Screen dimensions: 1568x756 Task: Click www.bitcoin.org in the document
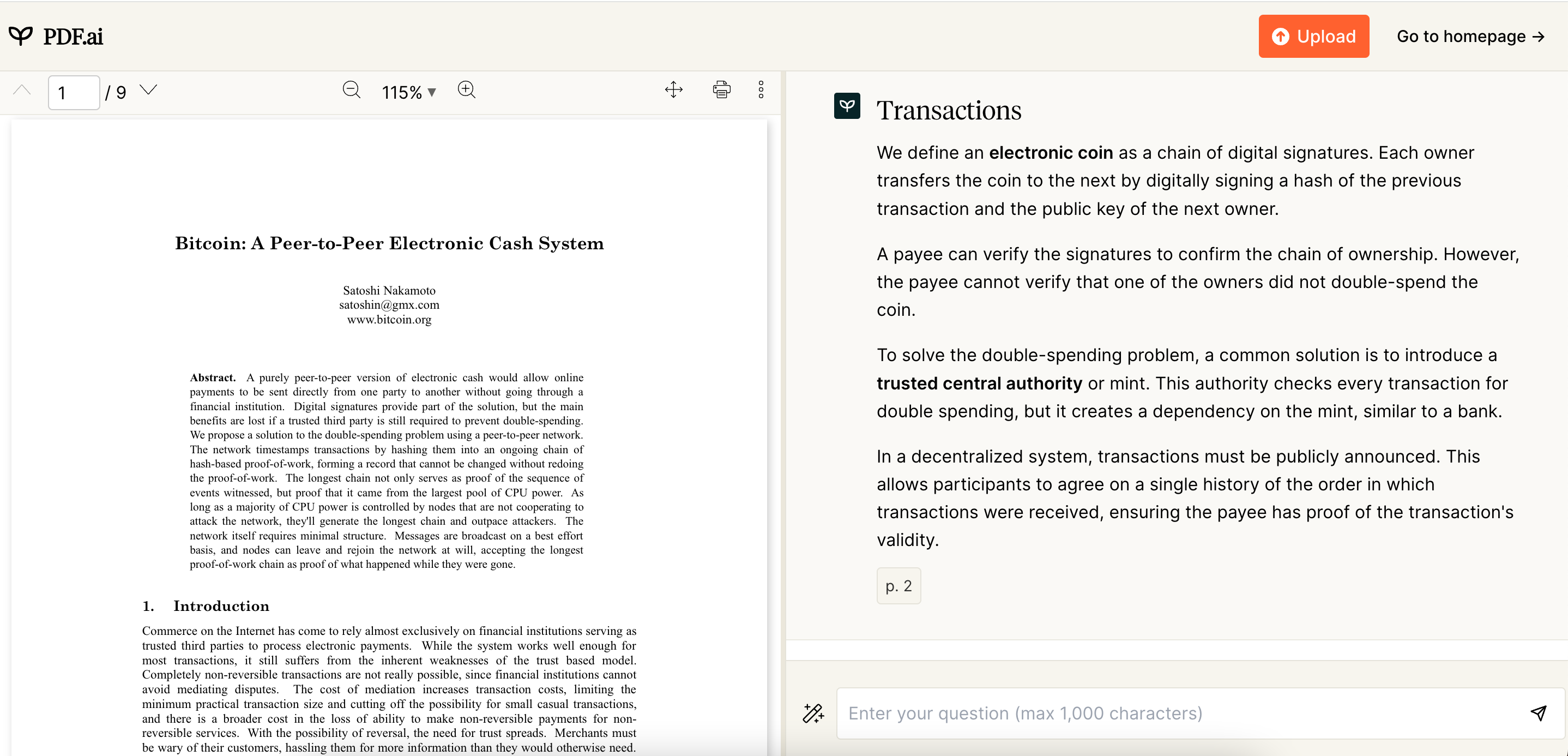coord(390,319)
